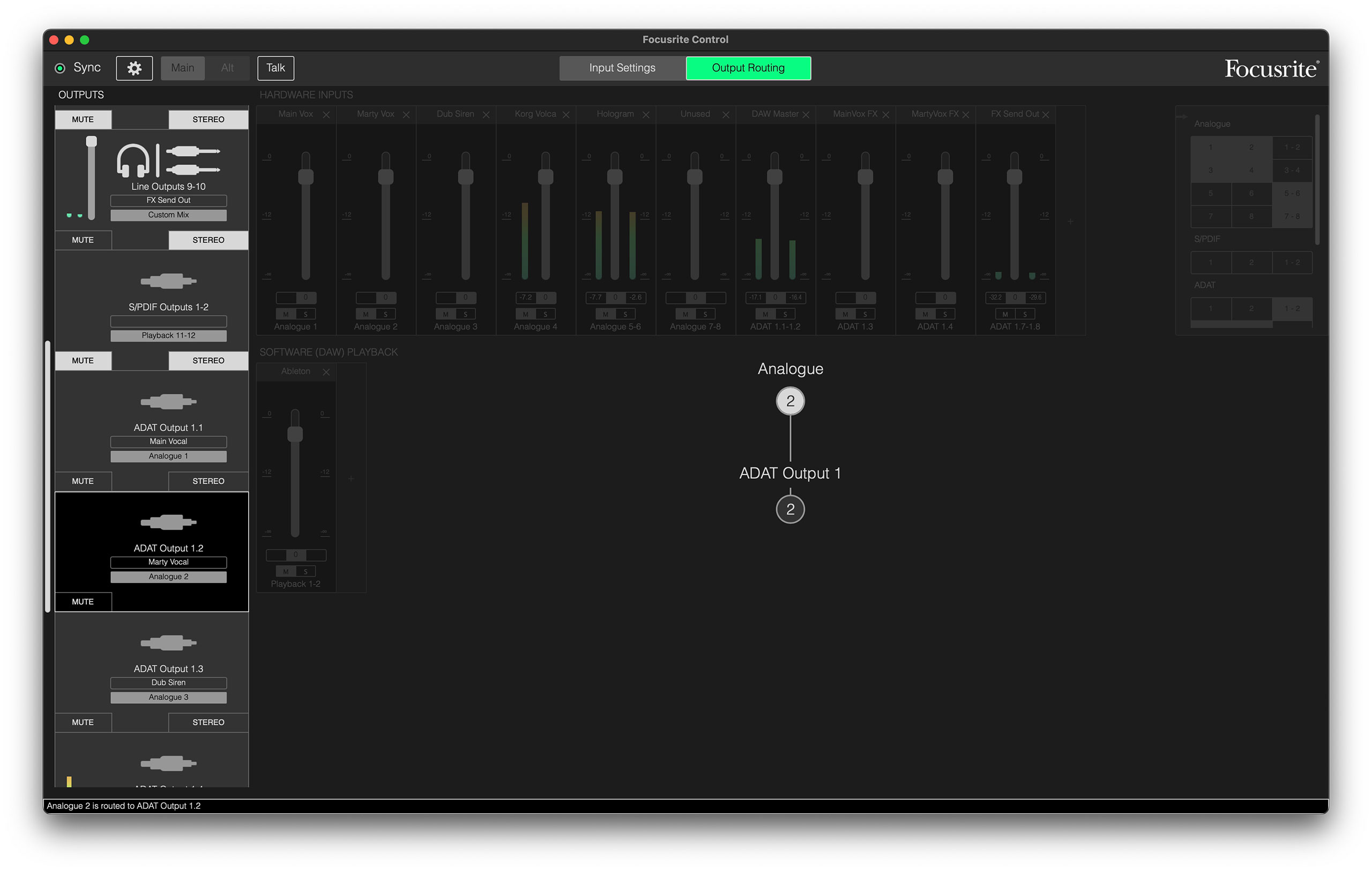Screen dimensions: 1372x871
Task: Open the Analogue 1 source dropdown
Action: (x=169, y=456)
